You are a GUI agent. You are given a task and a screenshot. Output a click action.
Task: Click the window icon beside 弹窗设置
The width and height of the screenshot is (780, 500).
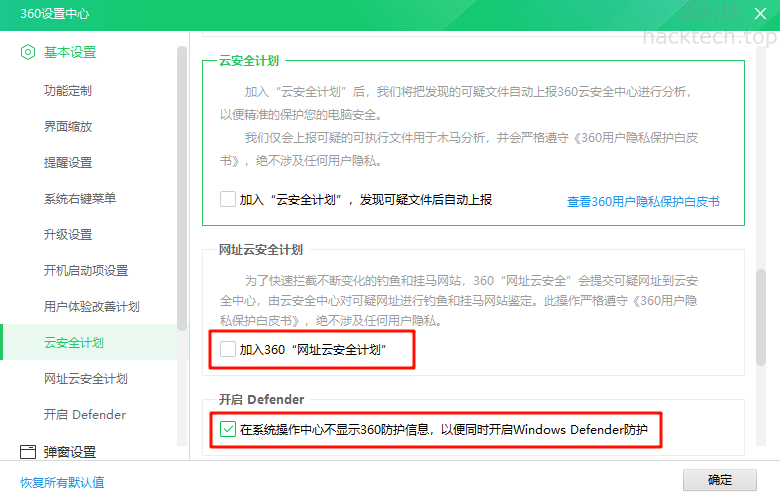point(28,452)
